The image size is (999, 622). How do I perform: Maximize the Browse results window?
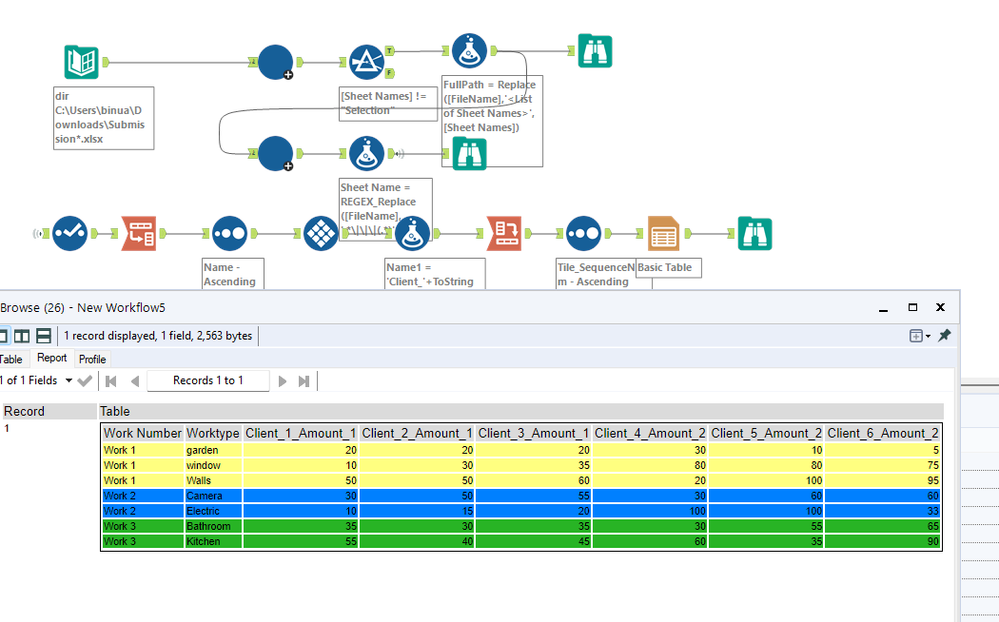tap(912, 307)
